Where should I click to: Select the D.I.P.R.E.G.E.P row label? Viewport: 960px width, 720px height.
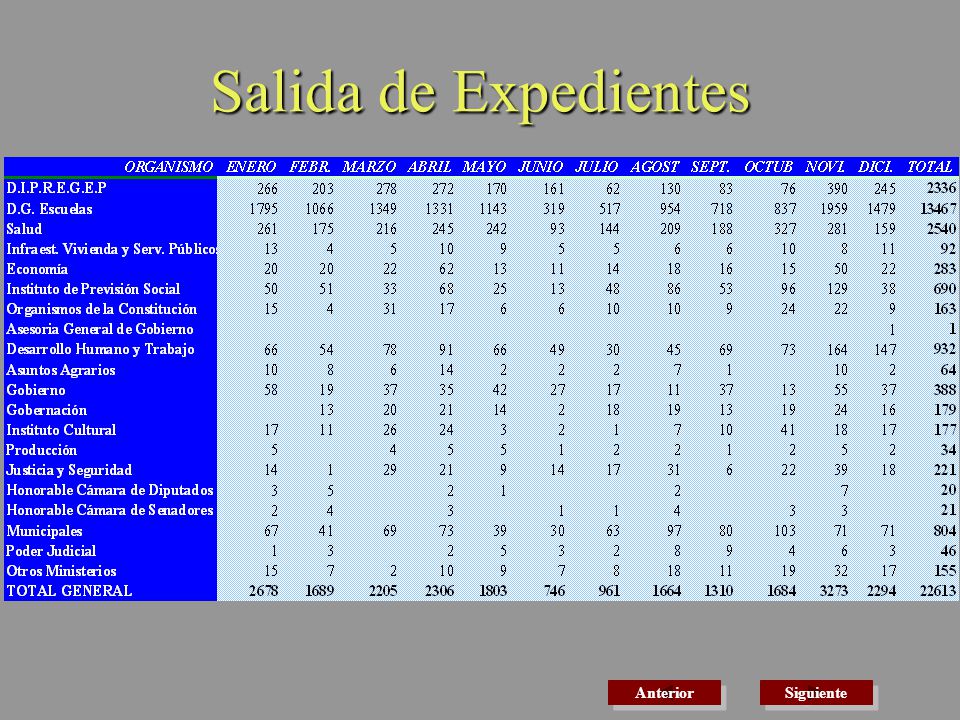point(56,188)
